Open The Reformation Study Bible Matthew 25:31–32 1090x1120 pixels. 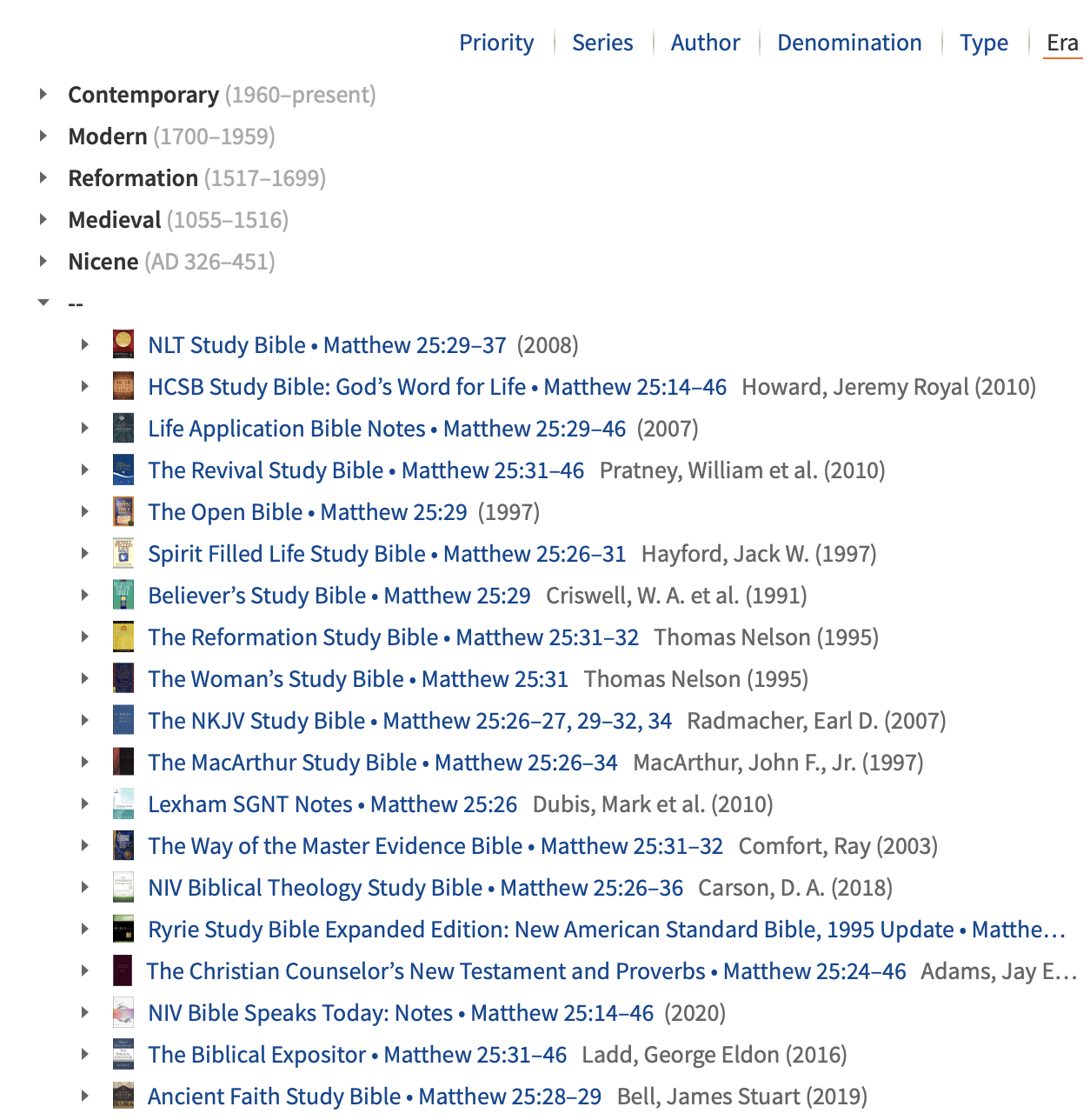coord(393,637)
